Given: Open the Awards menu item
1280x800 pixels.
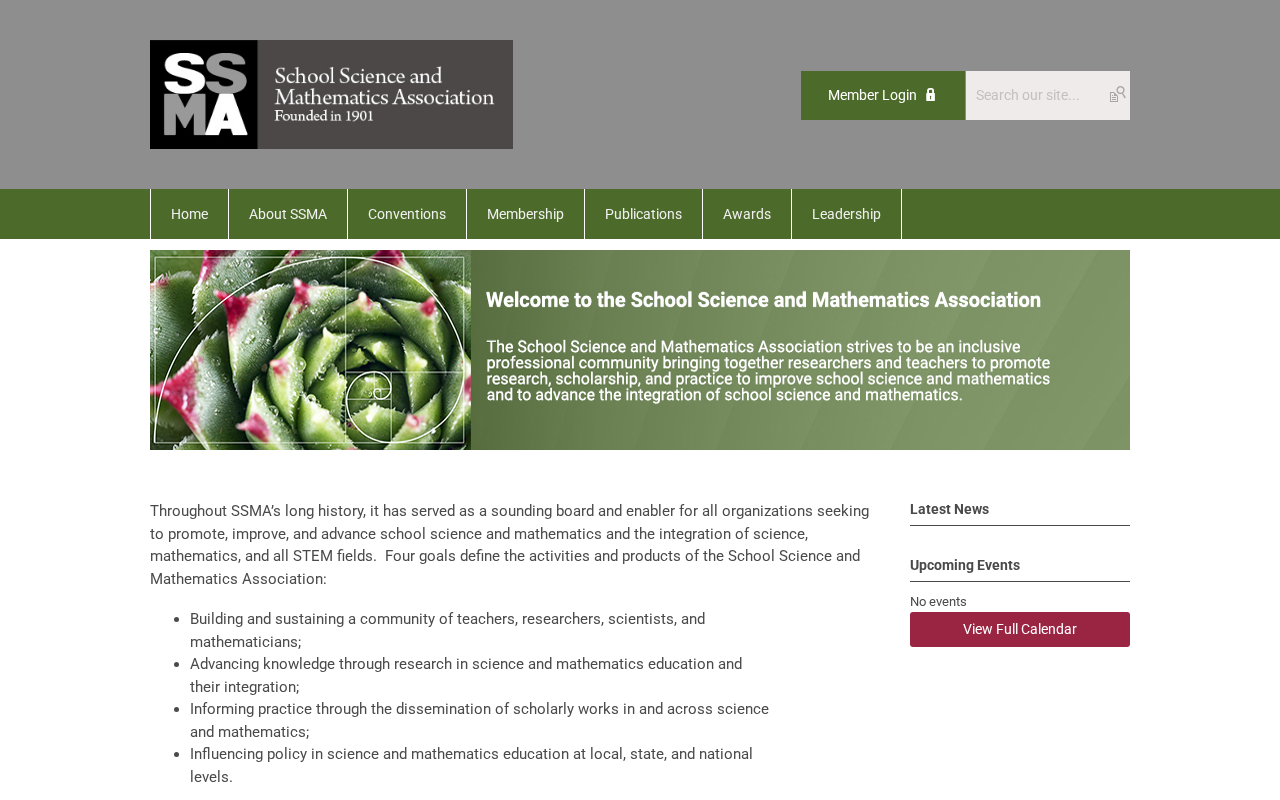Looking at the screenshot, I should click(x=747, y=214).
